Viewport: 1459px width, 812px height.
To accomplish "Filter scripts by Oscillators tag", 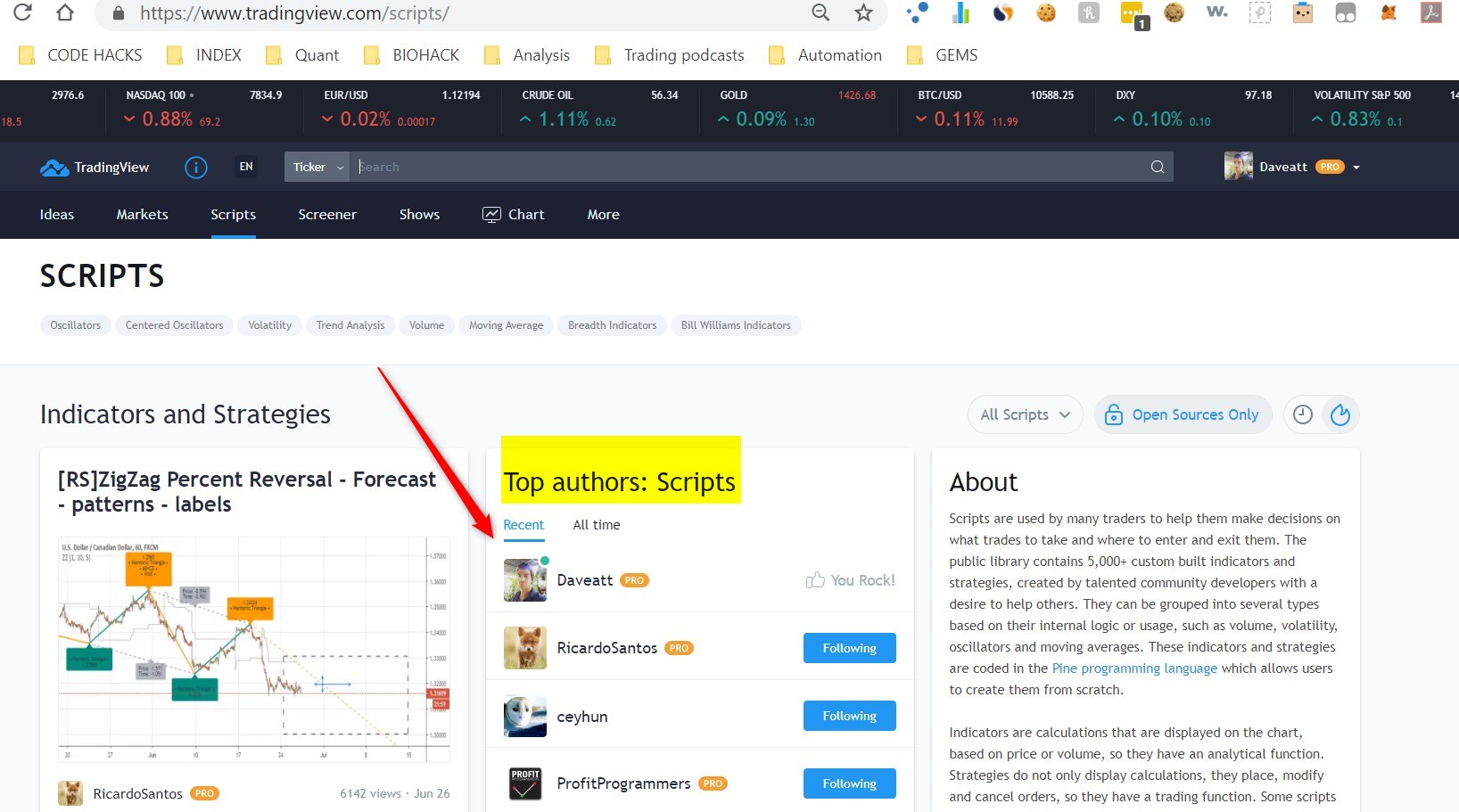I will click(x=76, y=325).
